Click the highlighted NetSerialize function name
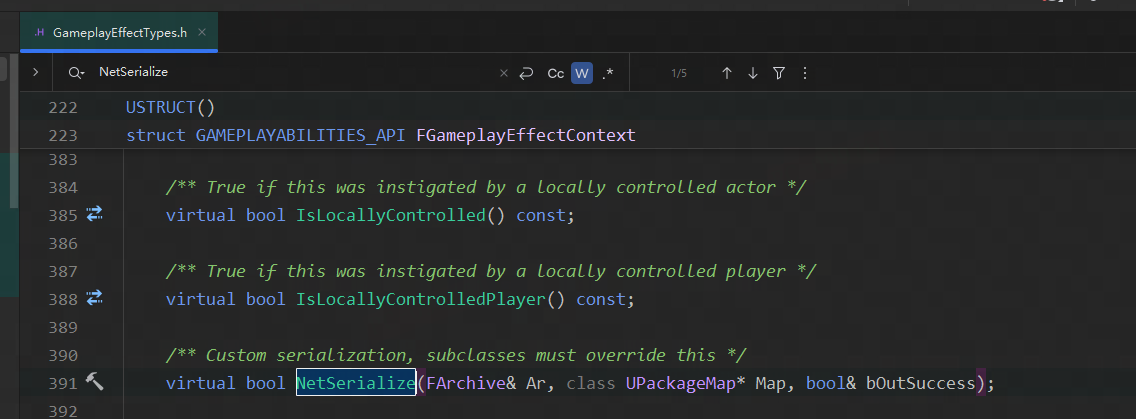The height and width of the screenshot is (419, 1136). (x=356, y=383)
